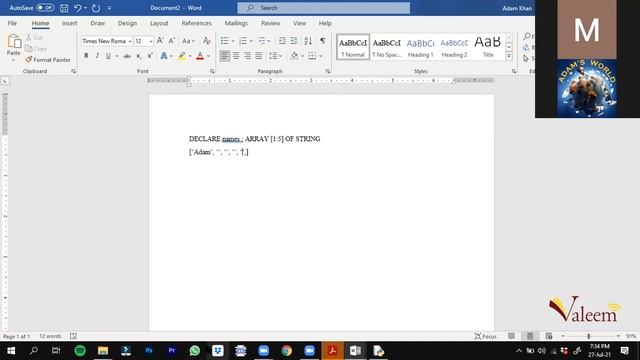Image resolution: width=640 pixels, height=360 pixels.
Task: Switch to the Layout tab
Action: click(159, 23)
